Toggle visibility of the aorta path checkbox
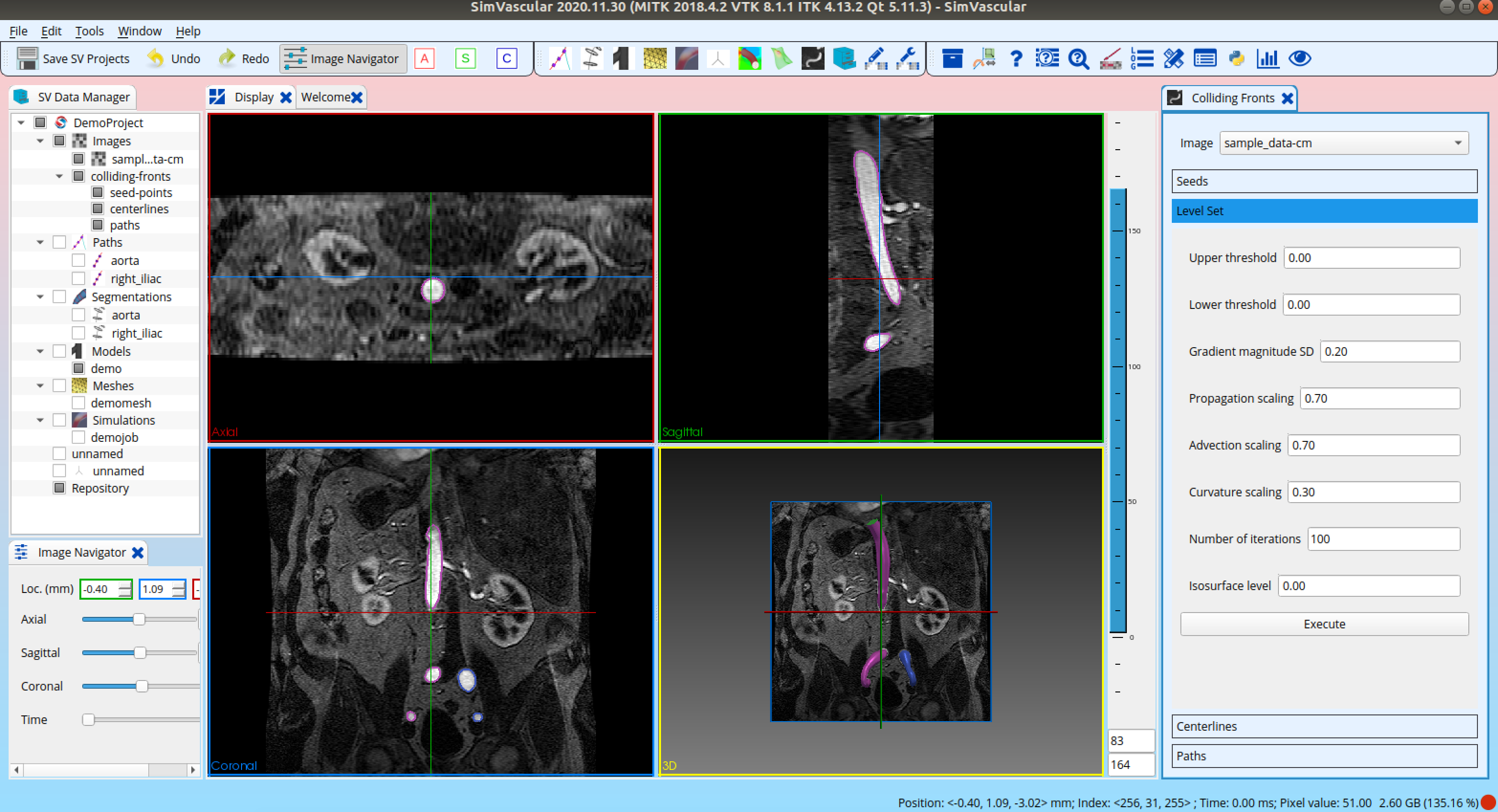 [78, 260]
